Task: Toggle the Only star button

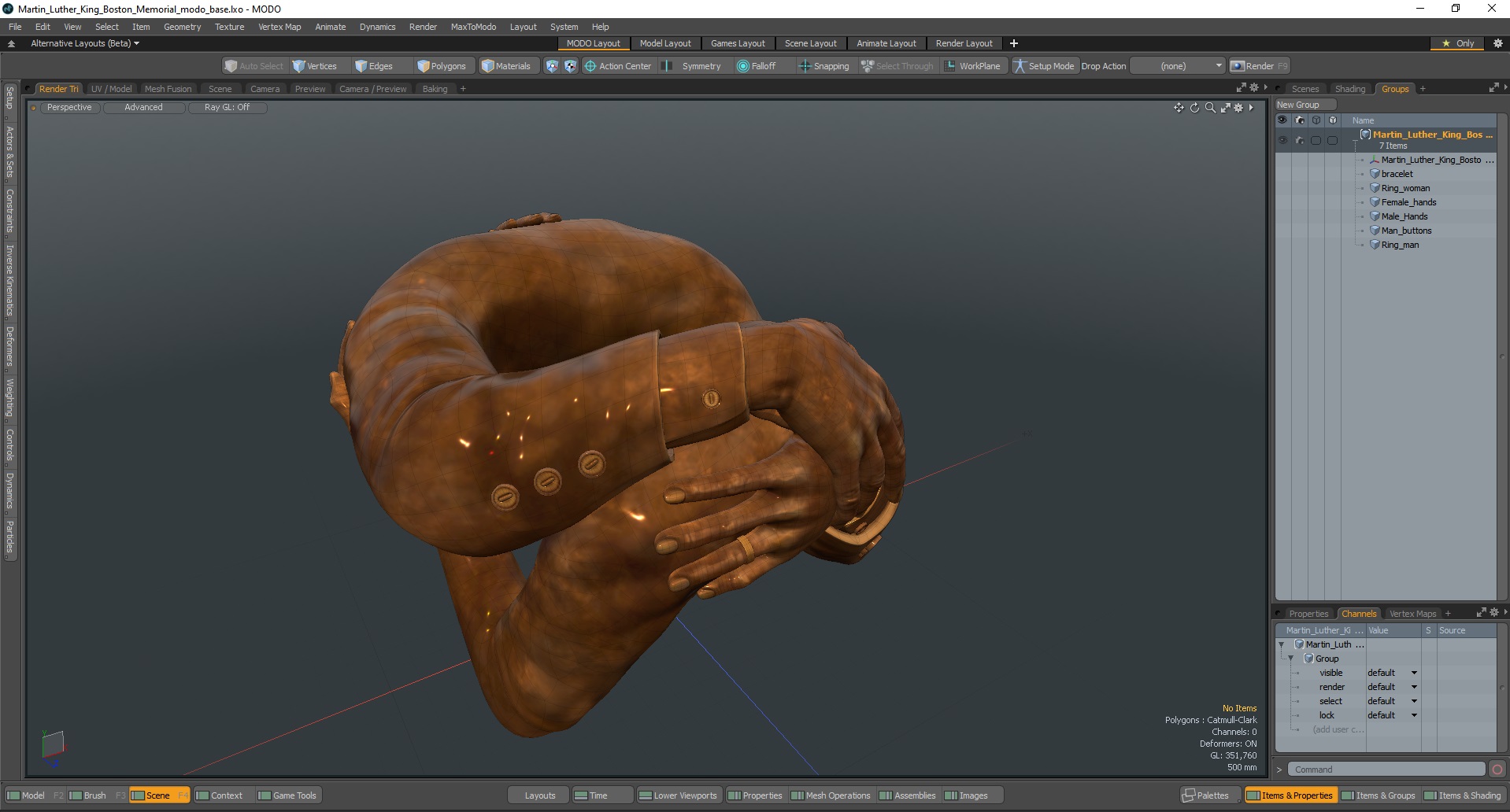Action: pyautogui.click(x=1457, y=43)
